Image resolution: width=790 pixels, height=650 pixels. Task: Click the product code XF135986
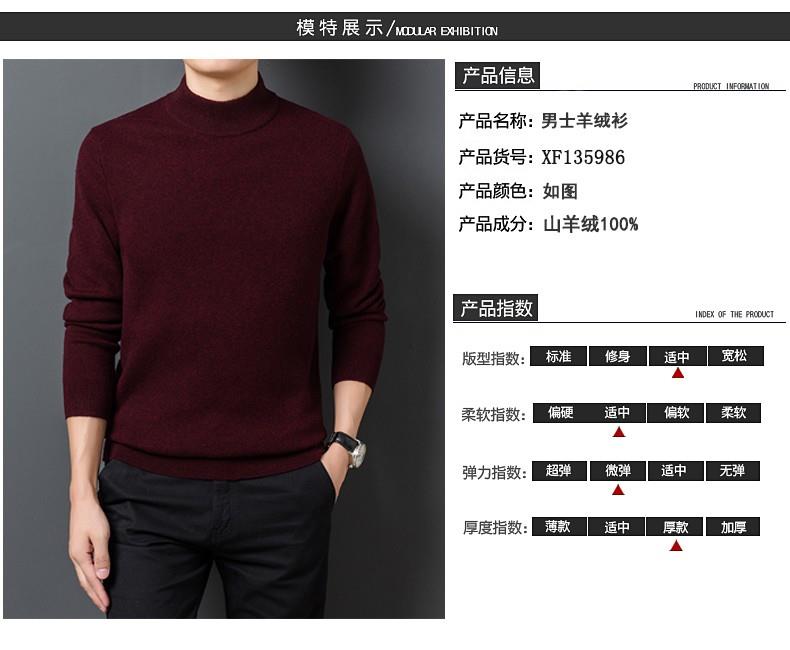point(583,157)
